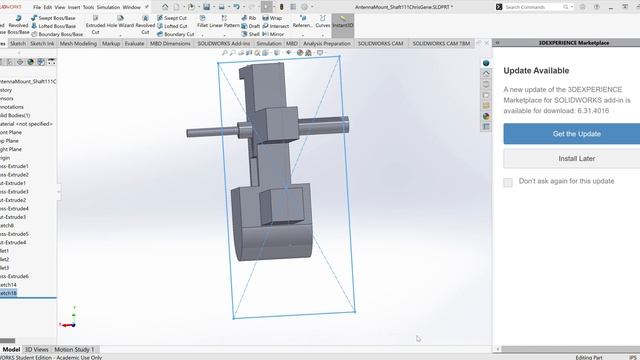Click the Select cursor tool
Screen dimensions: 640x360
(267, 7)
